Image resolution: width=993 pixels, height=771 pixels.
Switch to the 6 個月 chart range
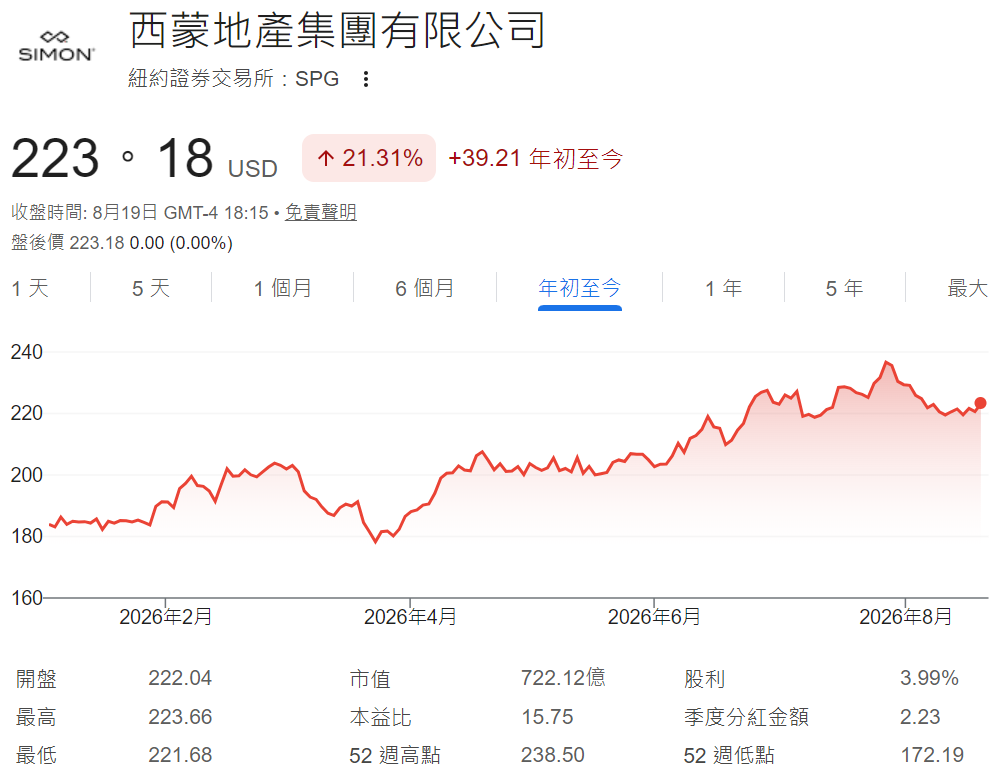[x=424, y=288]
